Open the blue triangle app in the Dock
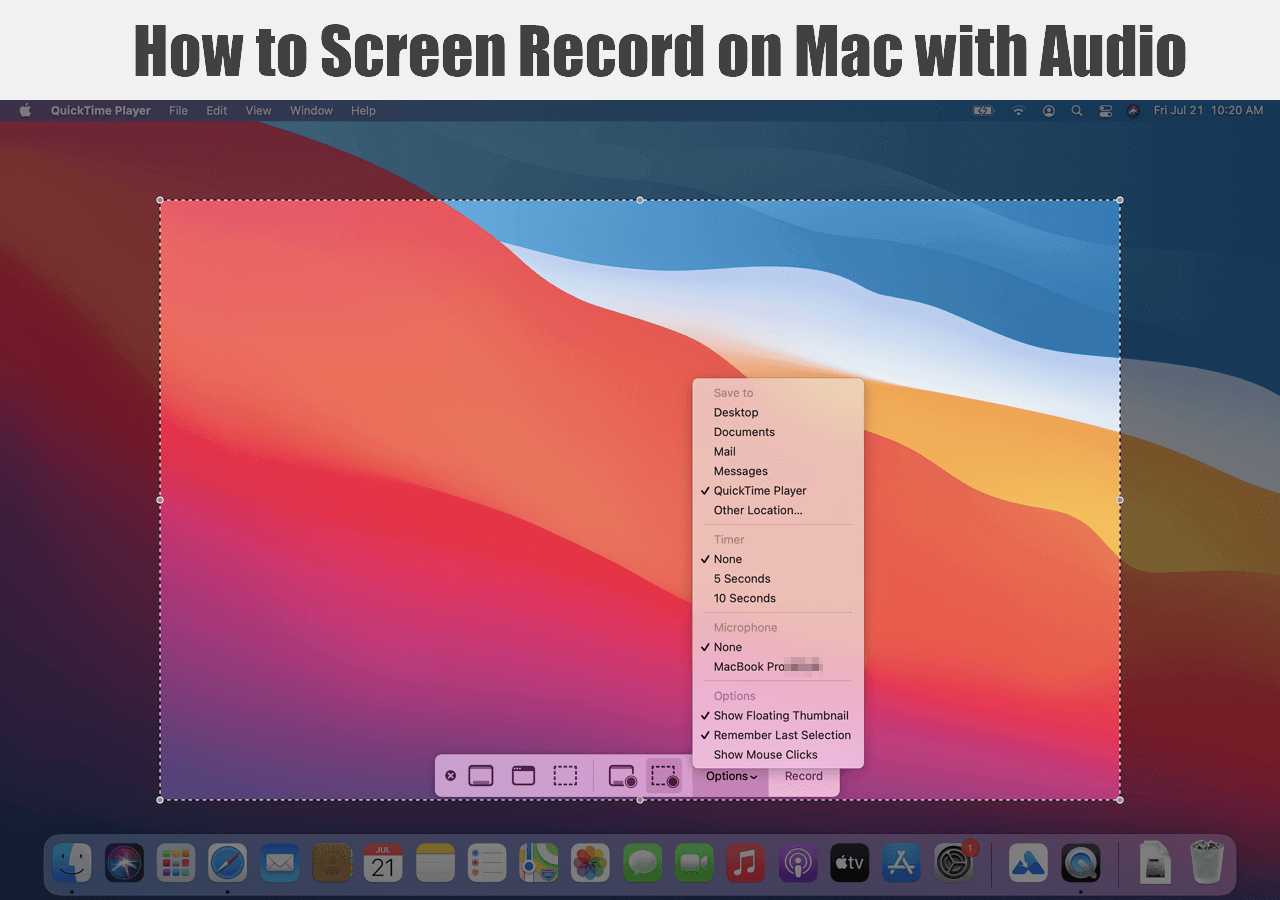Screen dimensions: 1280x900 [1028, 862]
